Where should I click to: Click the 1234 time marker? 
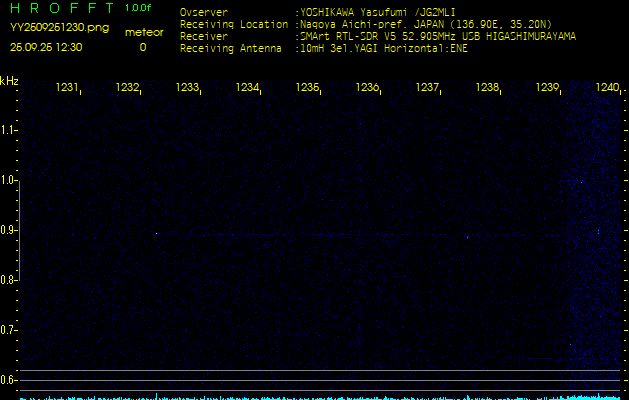[x=247, y=87]
